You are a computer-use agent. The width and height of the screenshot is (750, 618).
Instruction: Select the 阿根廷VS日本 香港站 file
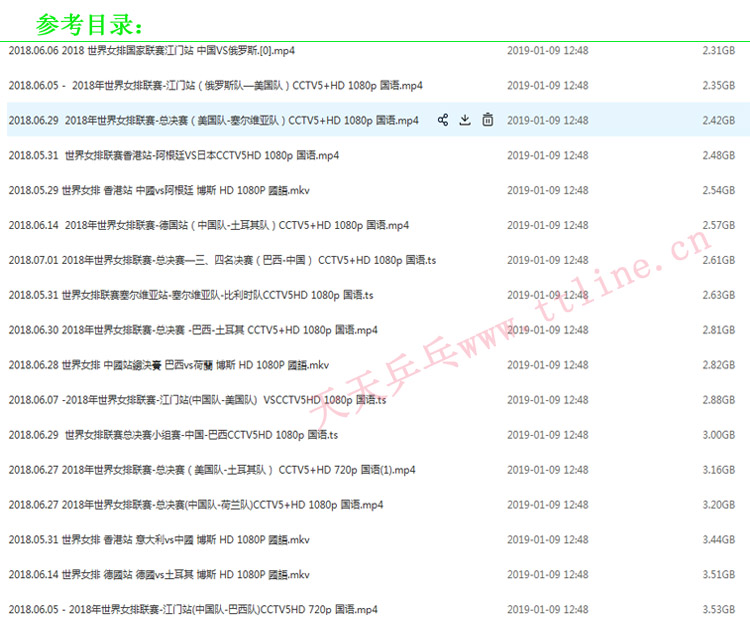(x=174, y=155)
